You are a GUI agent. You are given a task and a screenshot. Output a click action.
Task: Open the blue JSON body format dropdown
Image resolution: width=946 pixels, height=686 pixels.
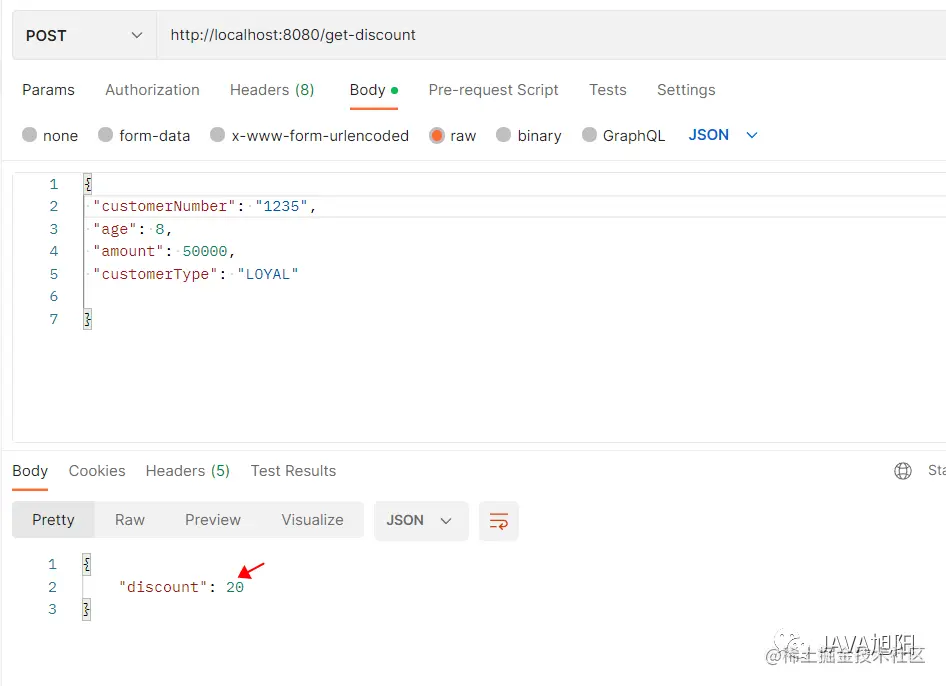click(x=723, y=135)
